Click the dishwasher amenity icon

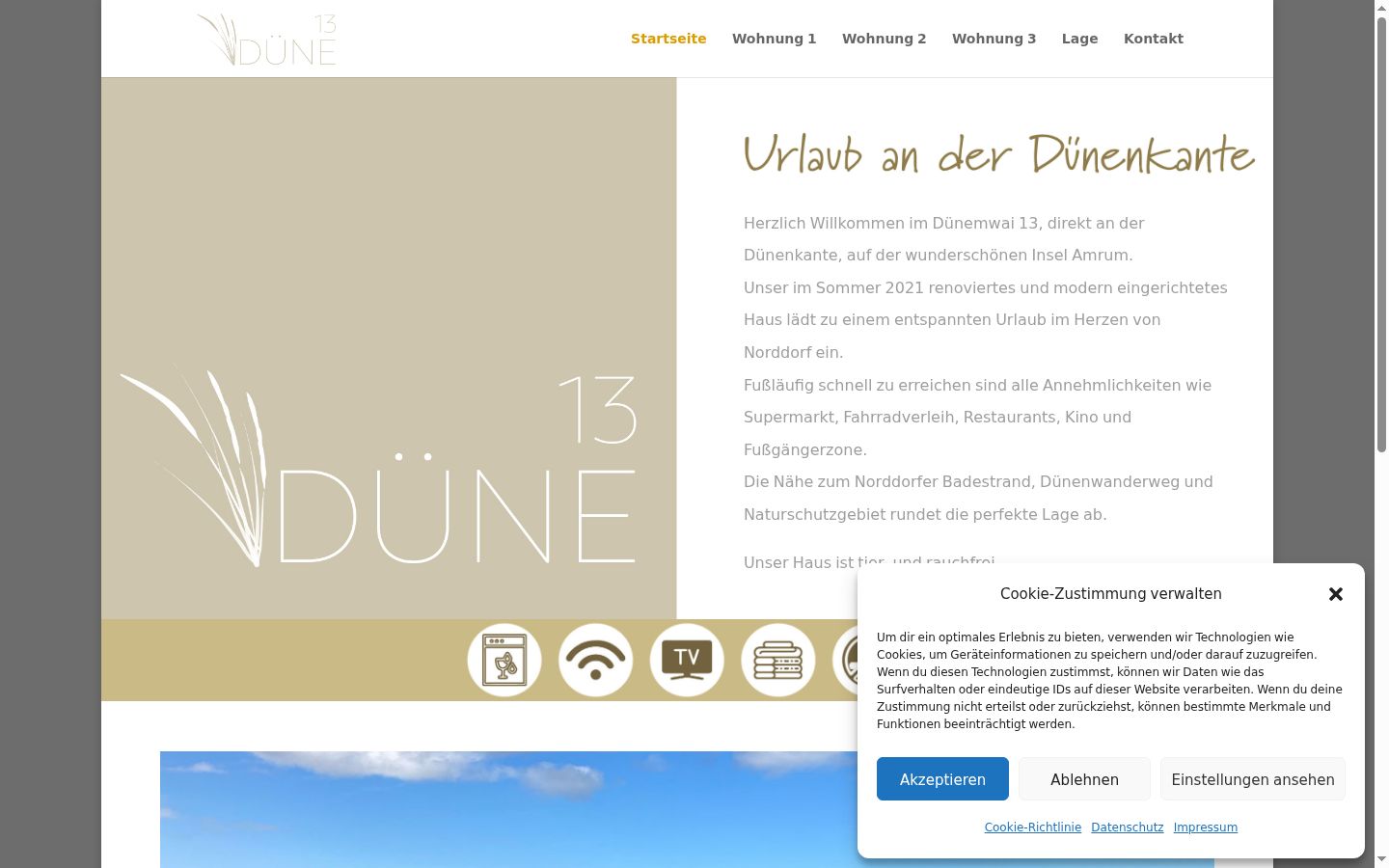point(504,661)
